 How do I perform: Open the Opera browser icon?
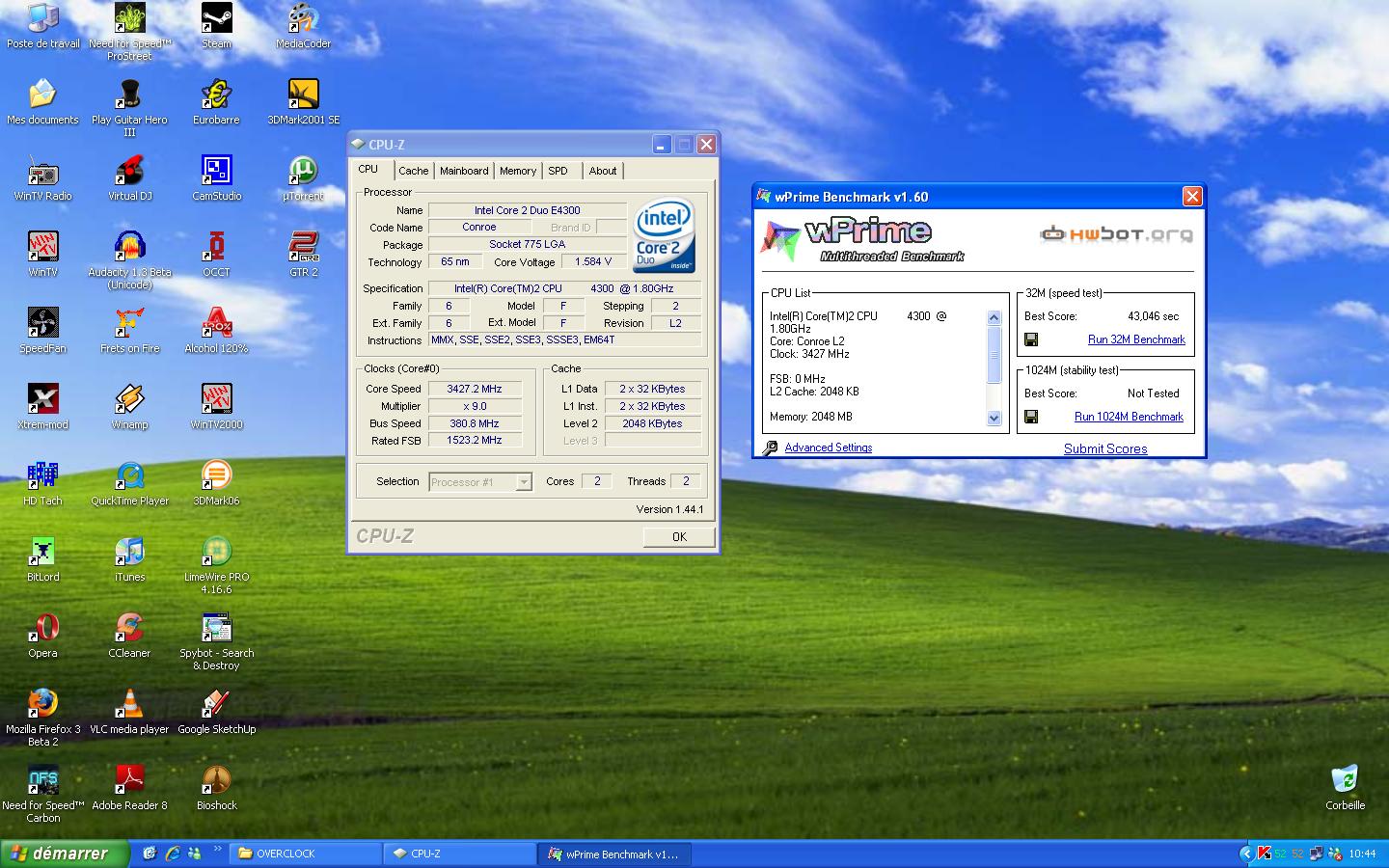[42, 636]
